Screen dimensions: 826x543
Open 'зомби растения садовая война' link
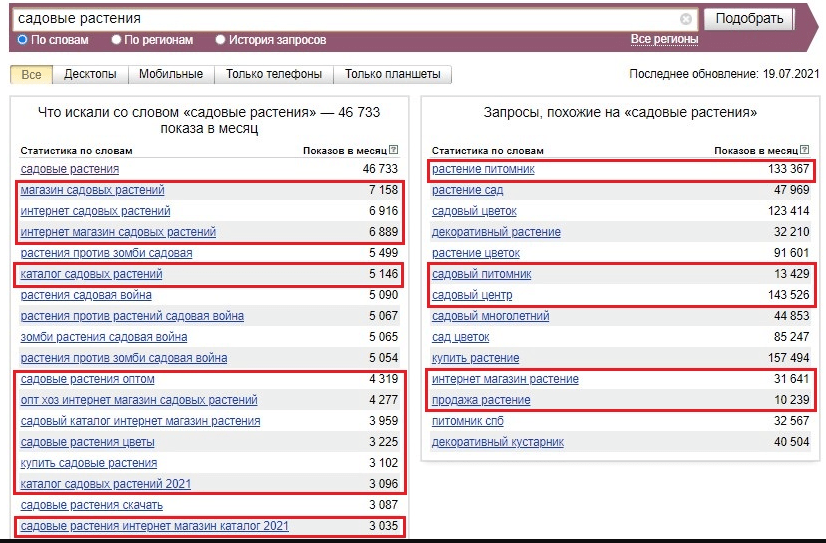click(104, 337)
